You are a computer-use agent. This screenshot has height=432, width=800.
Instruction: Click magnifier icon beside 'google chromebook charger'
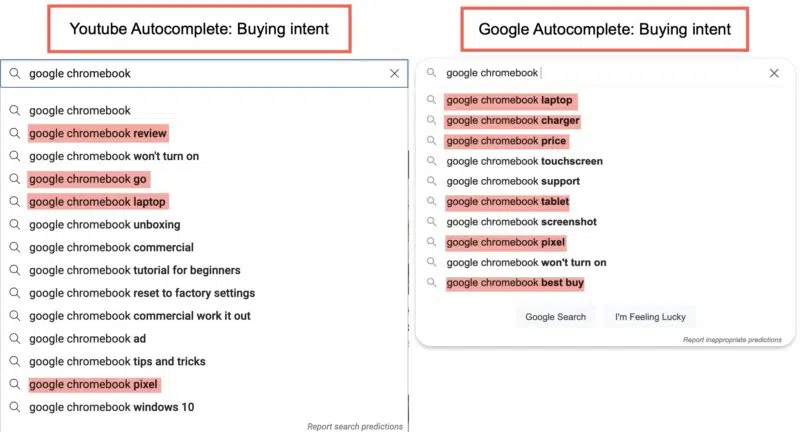tap(431, 121)
